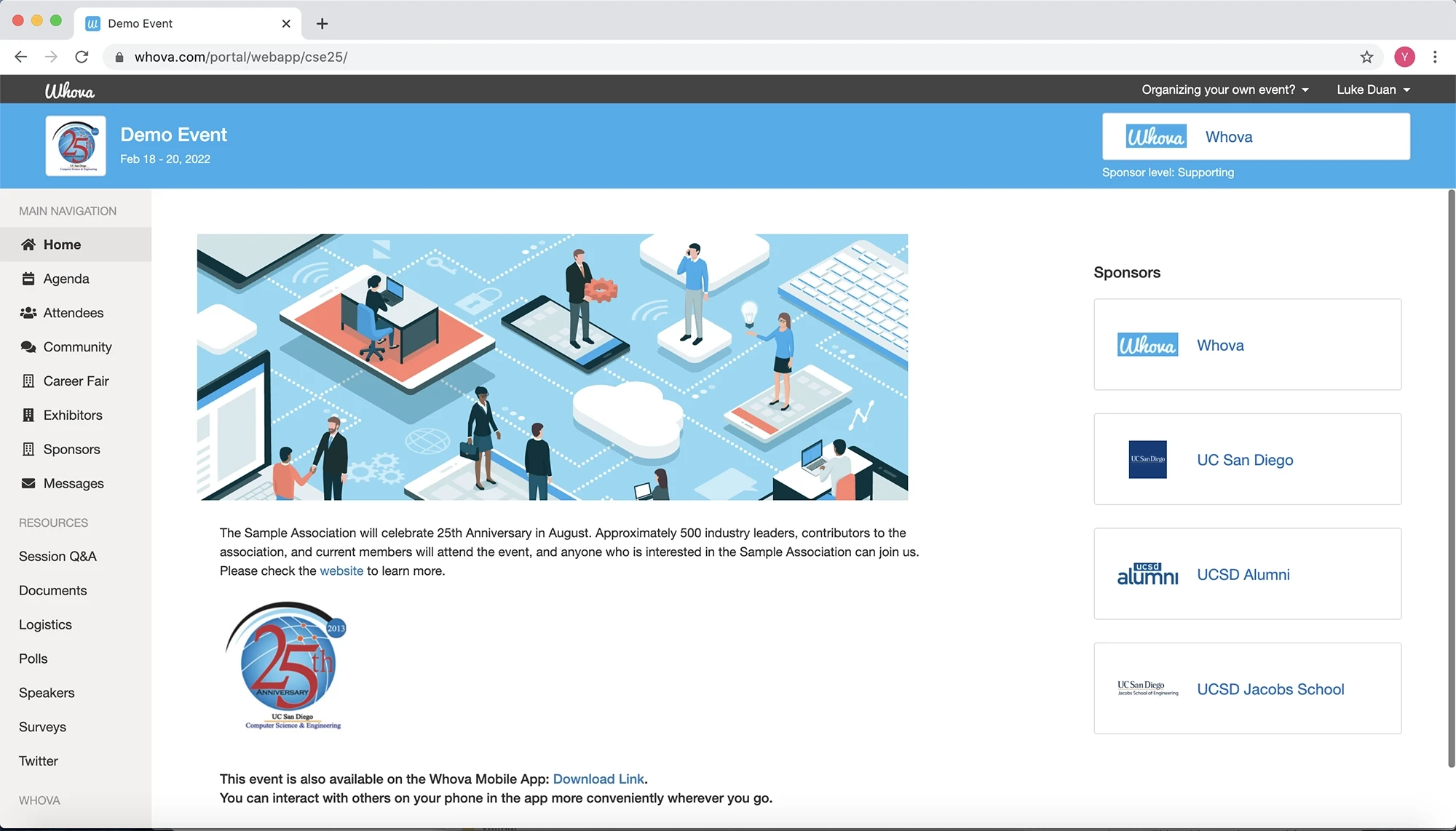Open Sponsors via the sidebar icon
The width and height of the screenshot is (1456, 831).
click(28, 449)
